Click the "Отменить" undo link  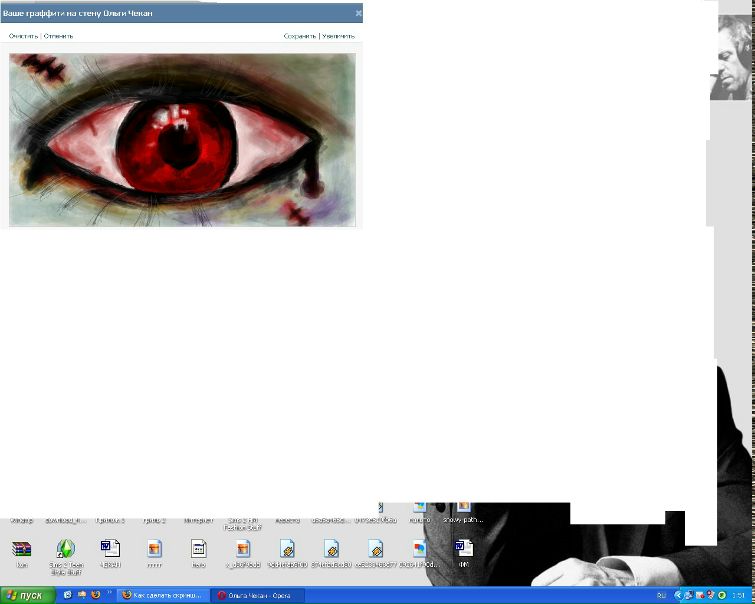[x=58, y=36]
